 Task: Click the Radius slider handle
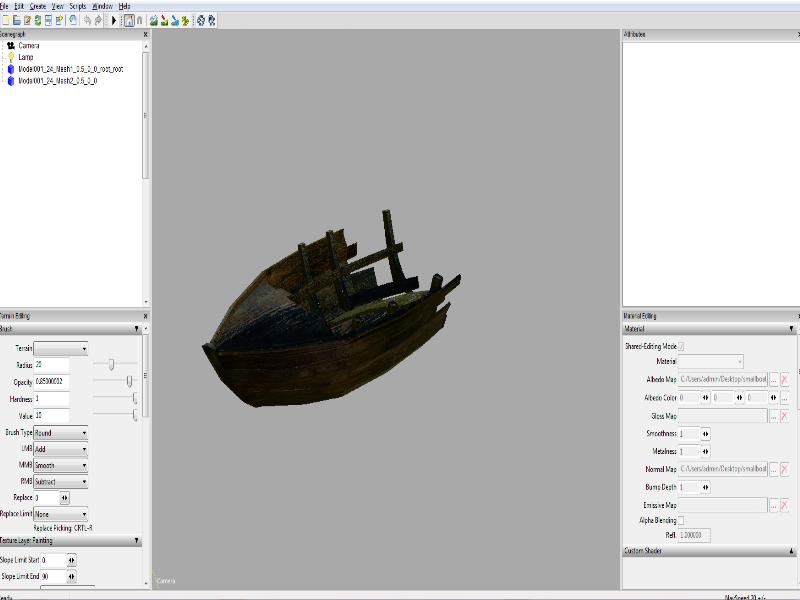[111, 364]
